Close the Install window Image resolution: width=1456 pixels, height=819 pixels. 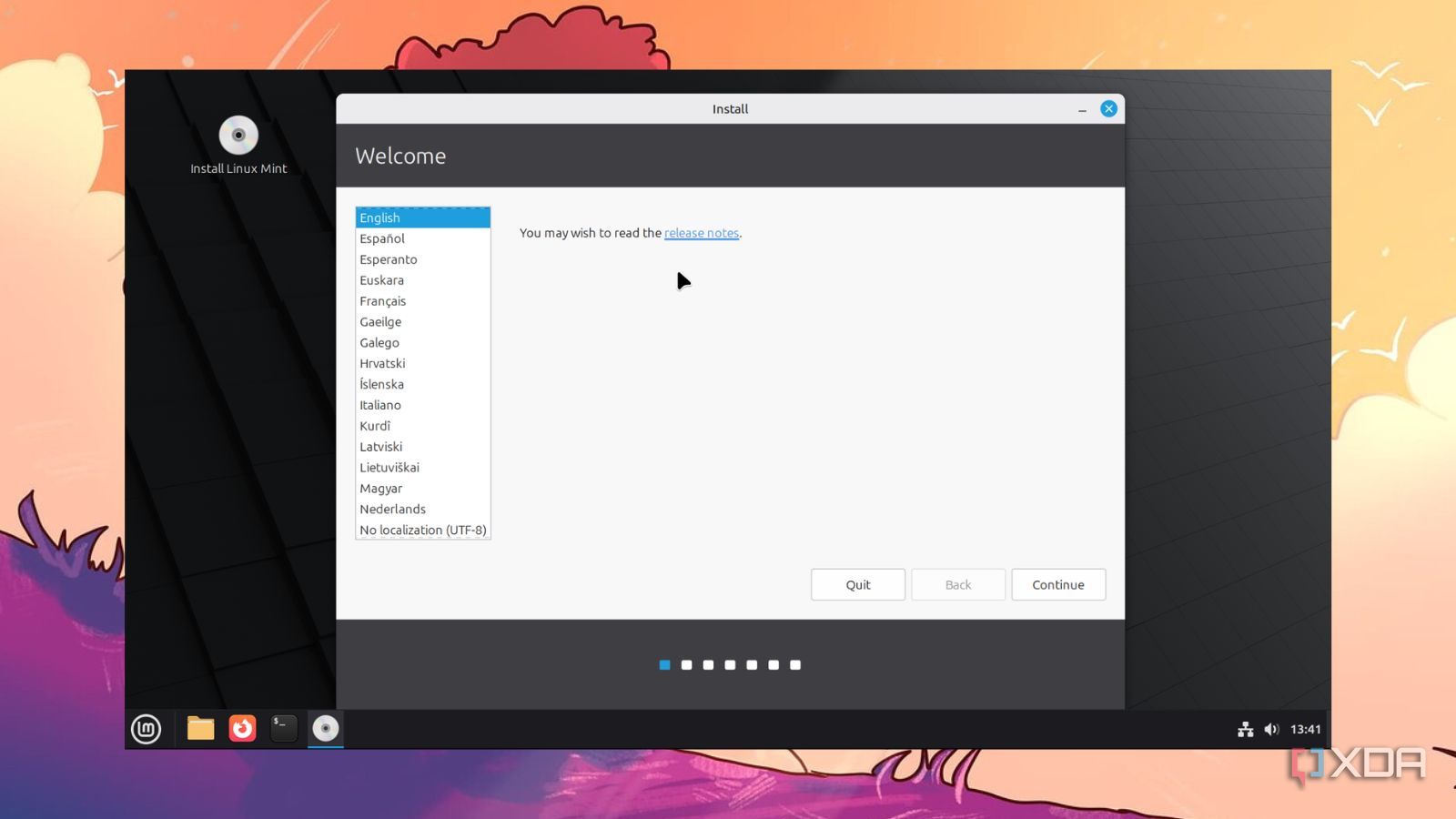point(1108,108)
